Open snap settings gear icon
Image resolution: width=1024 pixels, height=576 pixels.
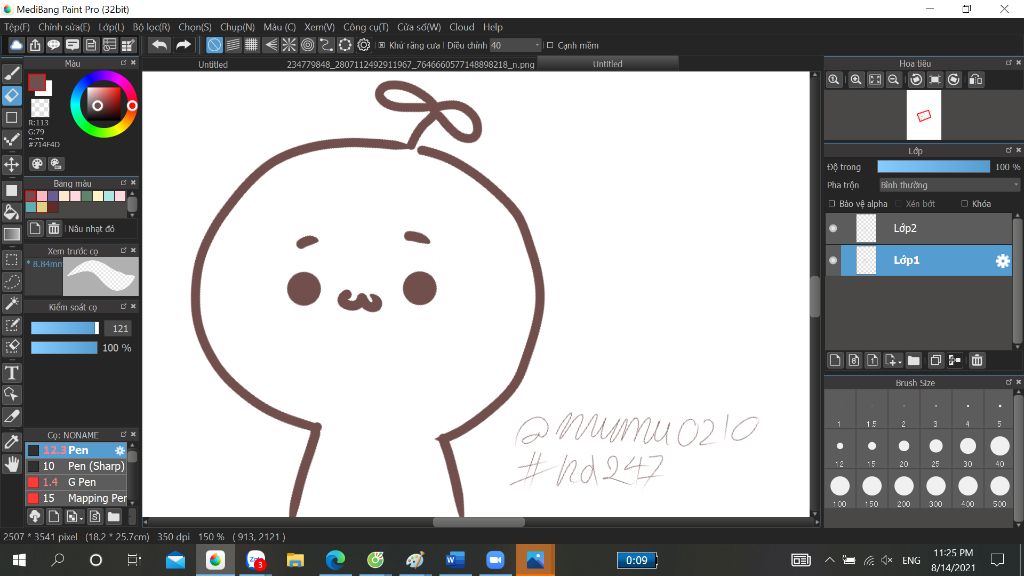click(x=364, y=45)
